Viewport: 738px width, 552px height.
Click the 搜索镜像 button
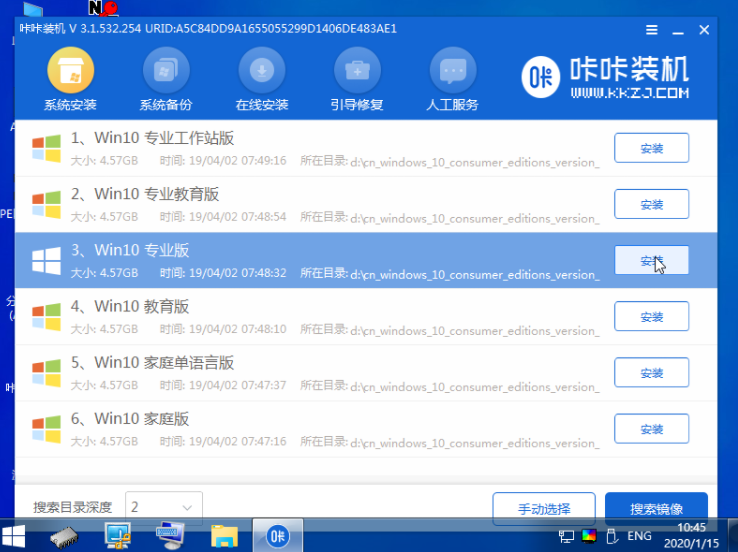pyautogui.click(x=656, y=509)
